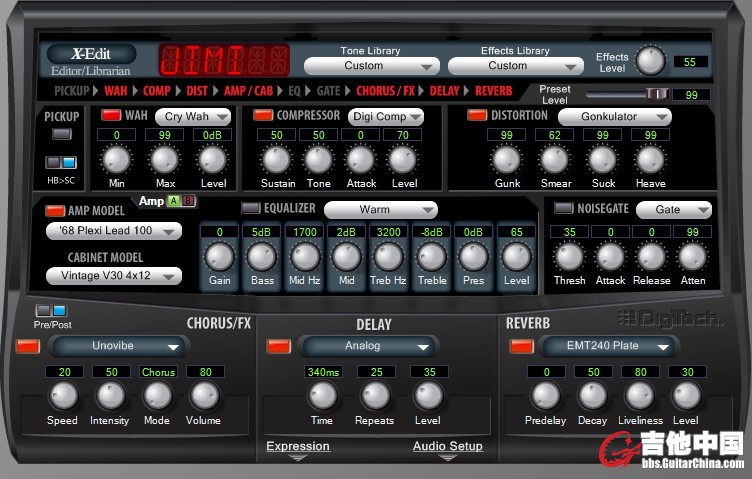Screen dimensions: 752x479
Task: Open the Gate noisegate type dropdown
Action: (674, 210)
